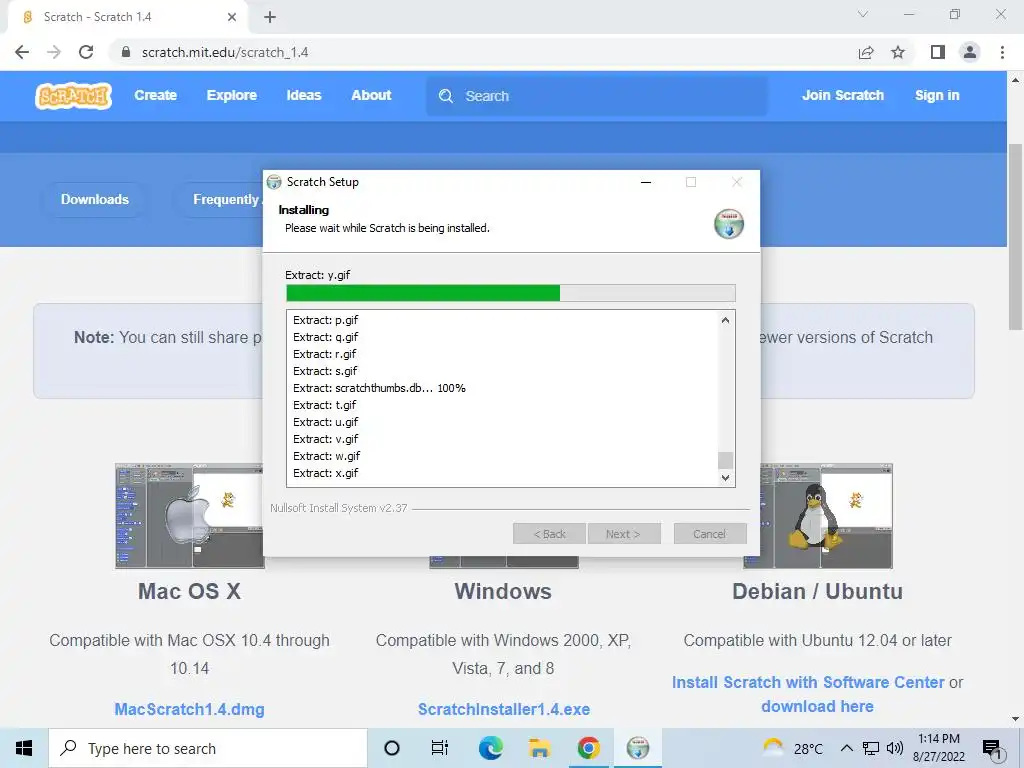Open About in the Scratch navigation

(x=371, y=95)
